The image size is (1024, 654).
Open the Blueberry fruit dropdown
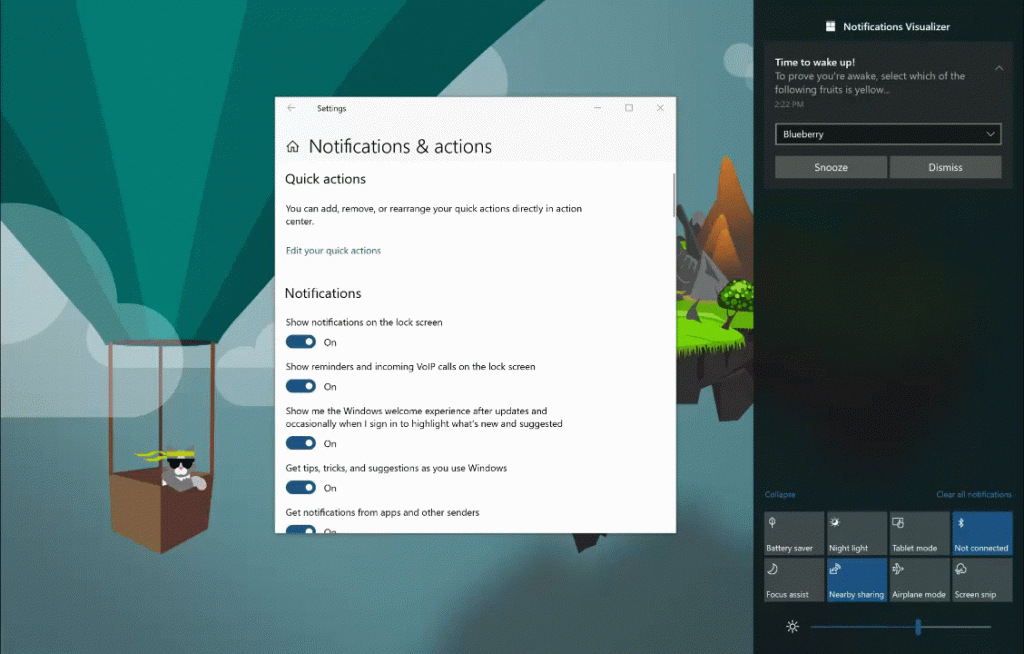click(x=888, y=134)
